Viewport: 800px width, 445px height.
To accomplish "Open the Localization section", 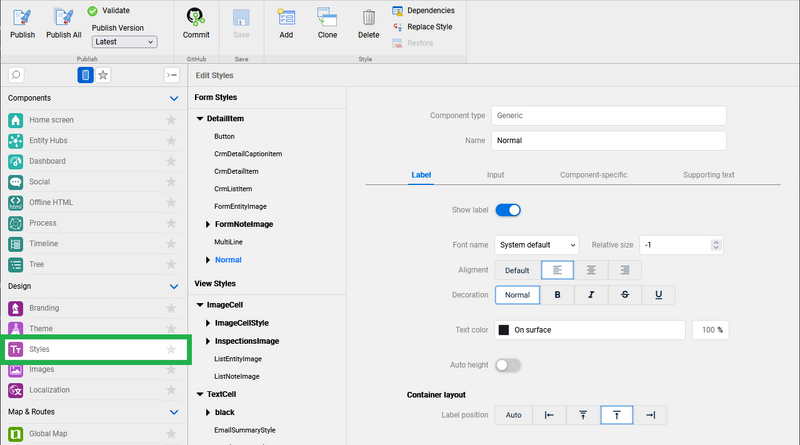I will tap(94, 390).
